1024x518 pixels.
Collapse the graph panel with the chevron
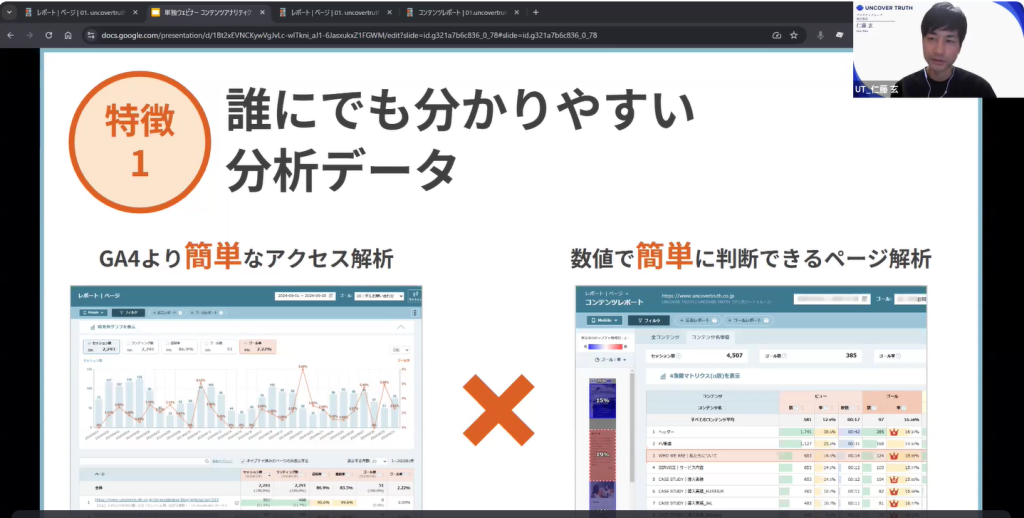[401, 327]
